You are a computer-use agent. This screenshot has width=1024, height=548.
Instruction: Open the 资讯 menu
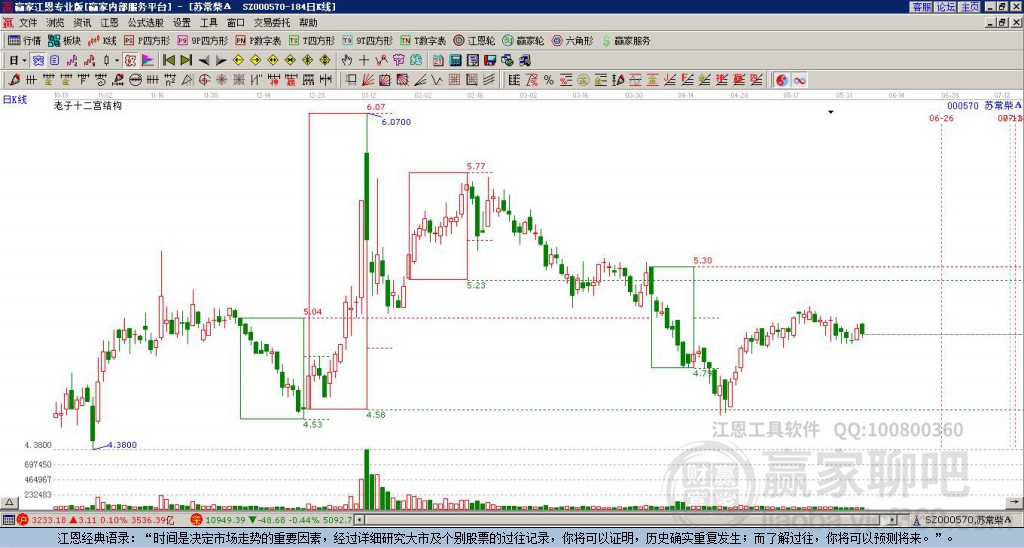tap(82, 23)
